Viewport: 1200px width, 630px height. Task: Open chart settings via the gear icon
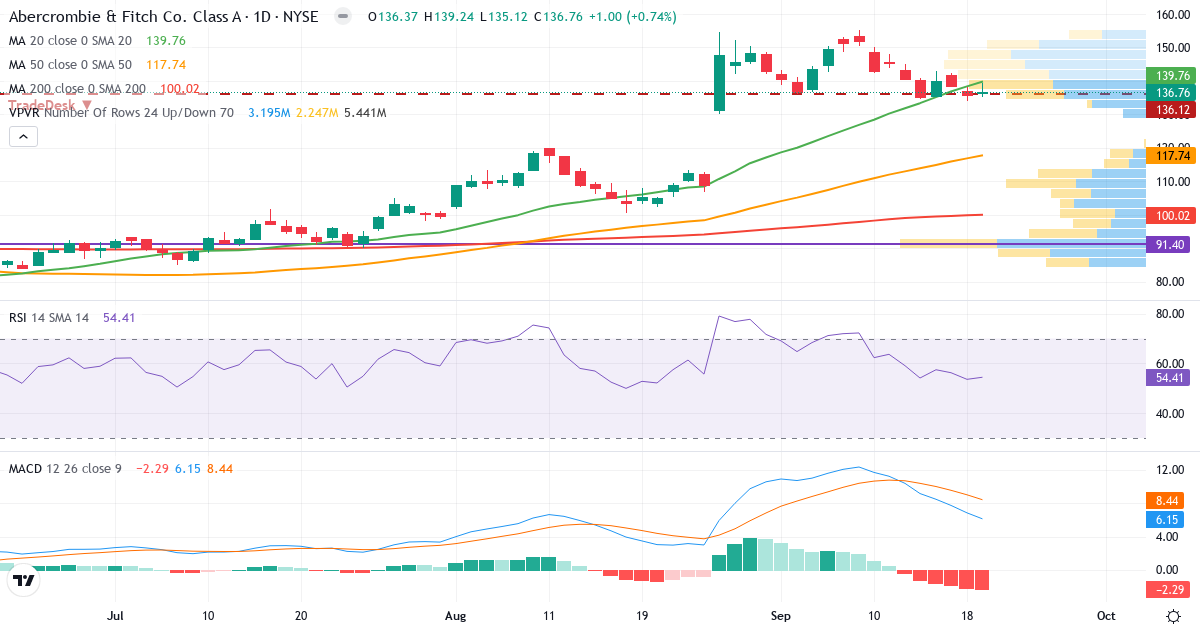[1173, 615]
